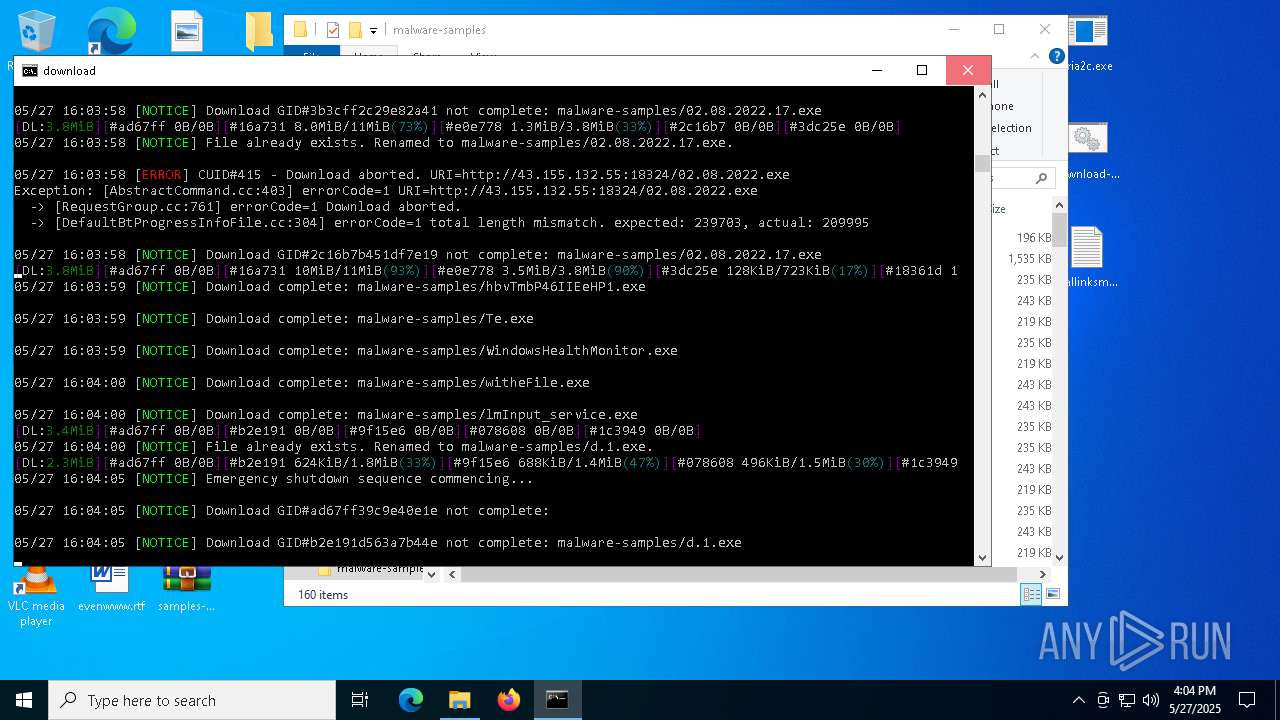Click Explorer horizontal scrollbar right arrow
Viewport: 1280px width, 720px height.
point(1042,574)
